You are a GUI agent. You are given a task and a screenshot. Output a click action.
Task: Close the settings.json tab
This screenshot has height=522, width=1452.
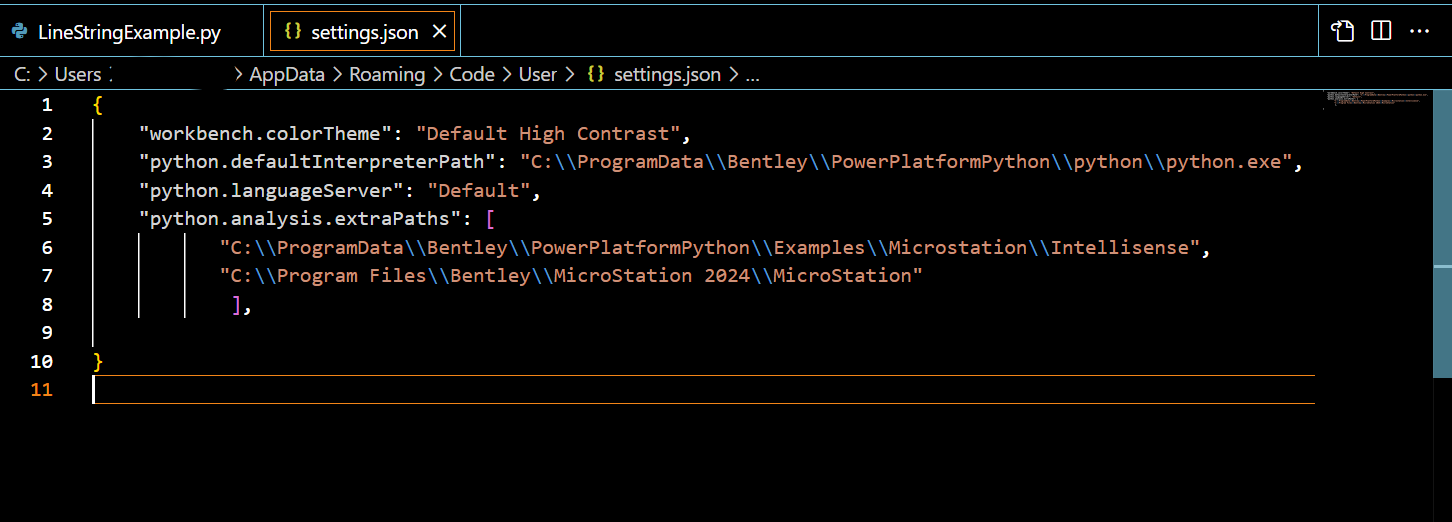(439, 32)
